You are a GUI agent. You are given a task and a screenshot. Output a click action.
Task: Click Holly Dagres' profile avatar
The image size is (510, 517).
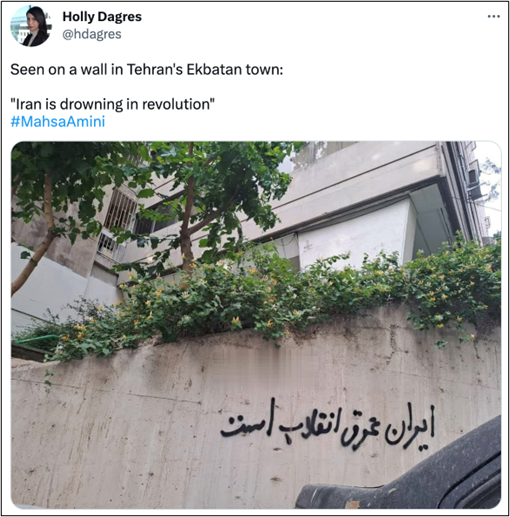[30, 26]
